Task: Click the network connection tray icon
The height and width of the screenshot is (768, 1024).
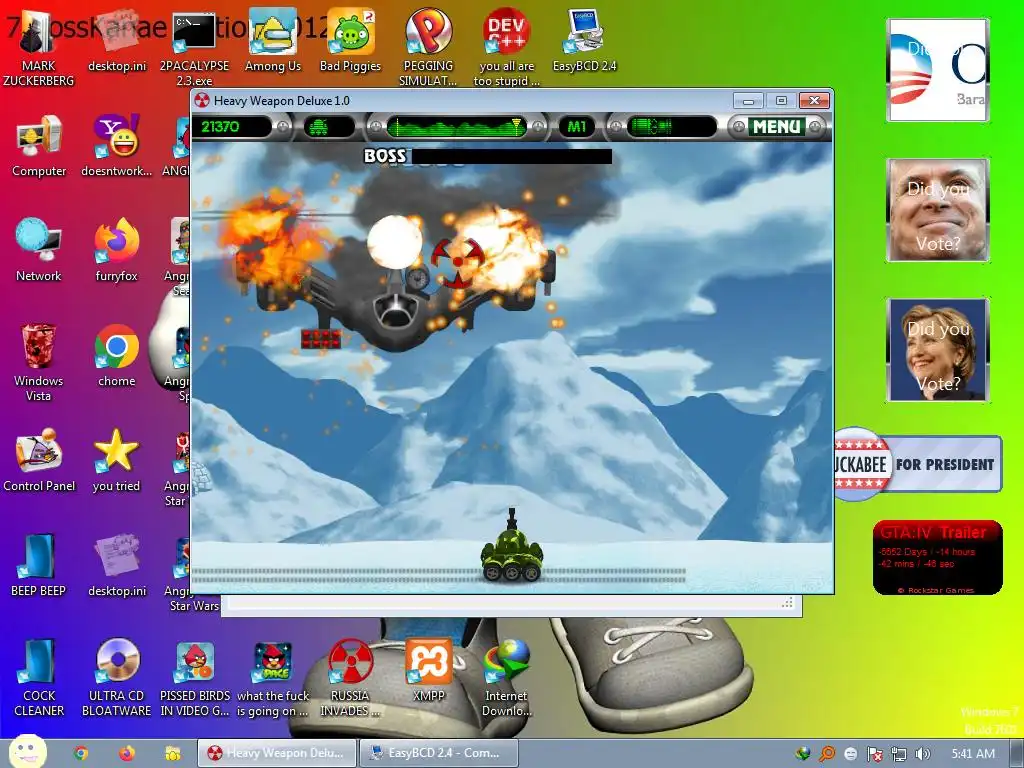Action: 899,754
